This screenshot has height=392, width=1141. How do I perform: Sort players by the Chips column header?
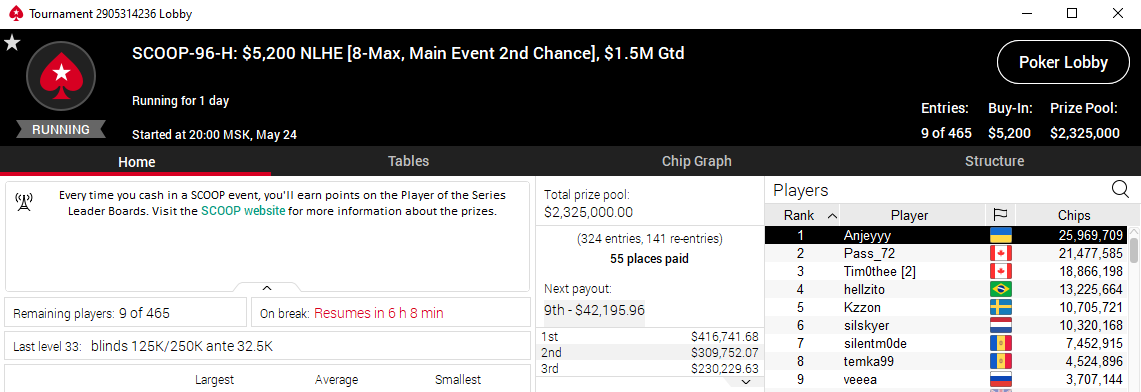coord(1073,215)
